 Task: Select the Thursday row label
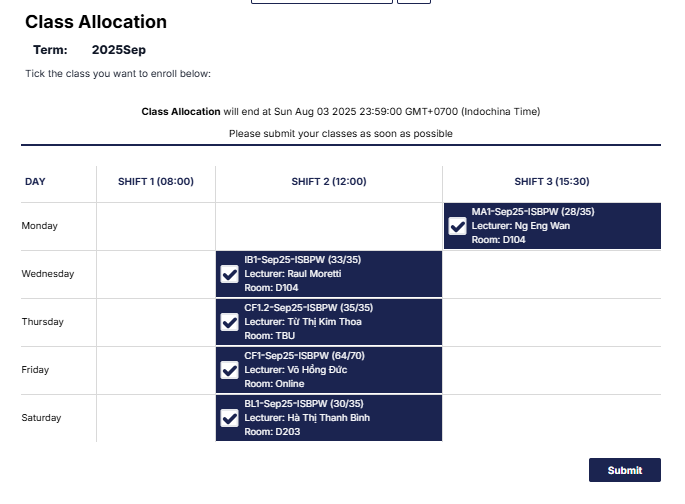point(42,322)
